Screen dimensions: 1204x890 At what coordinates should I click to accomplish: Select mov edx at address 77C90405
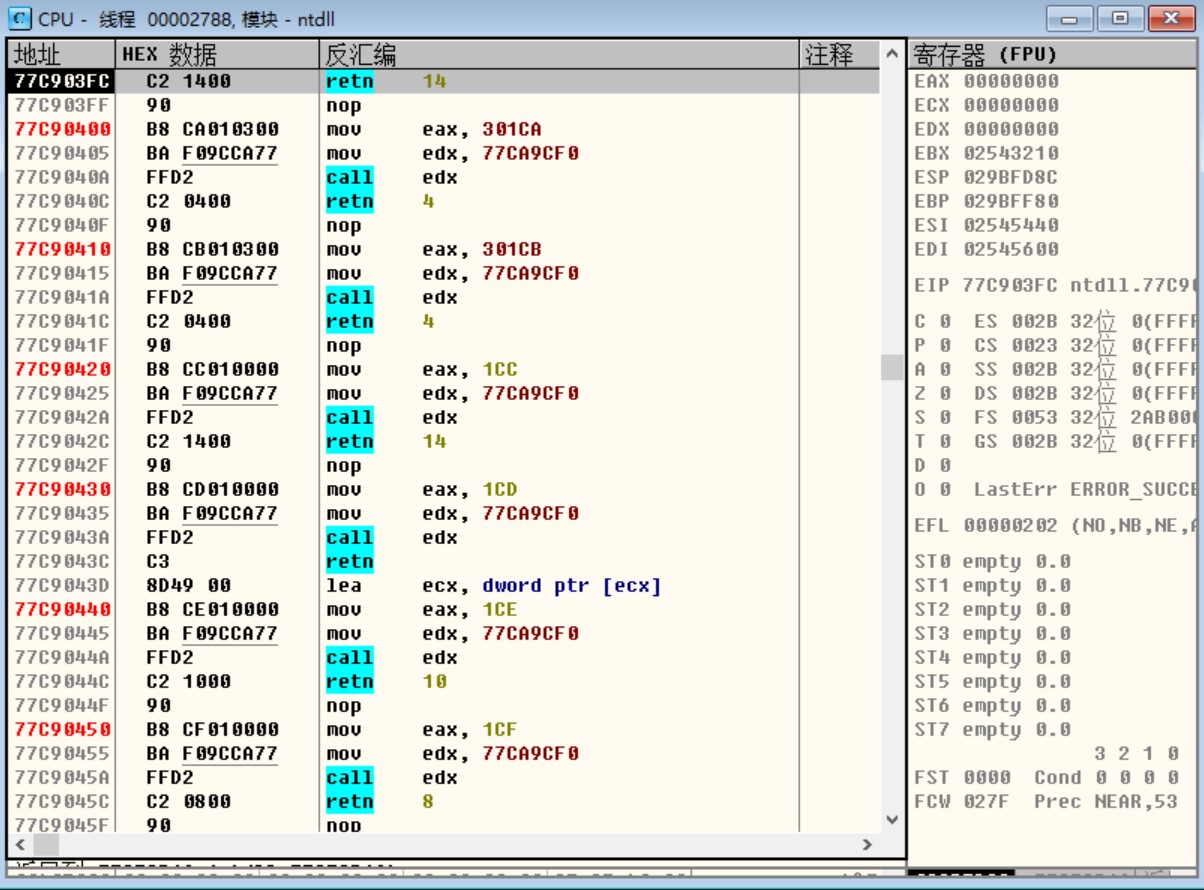(x=453, y=153)
